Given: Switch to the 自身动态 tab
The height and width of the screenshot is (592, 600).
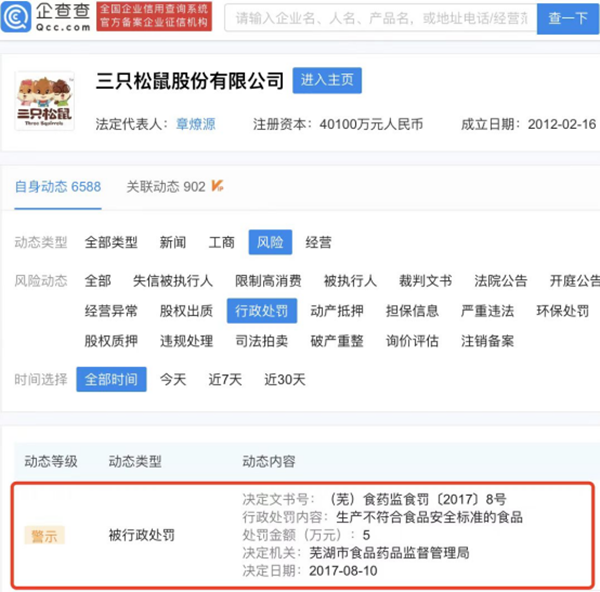Looking at the screenshot, I should 57,186.
